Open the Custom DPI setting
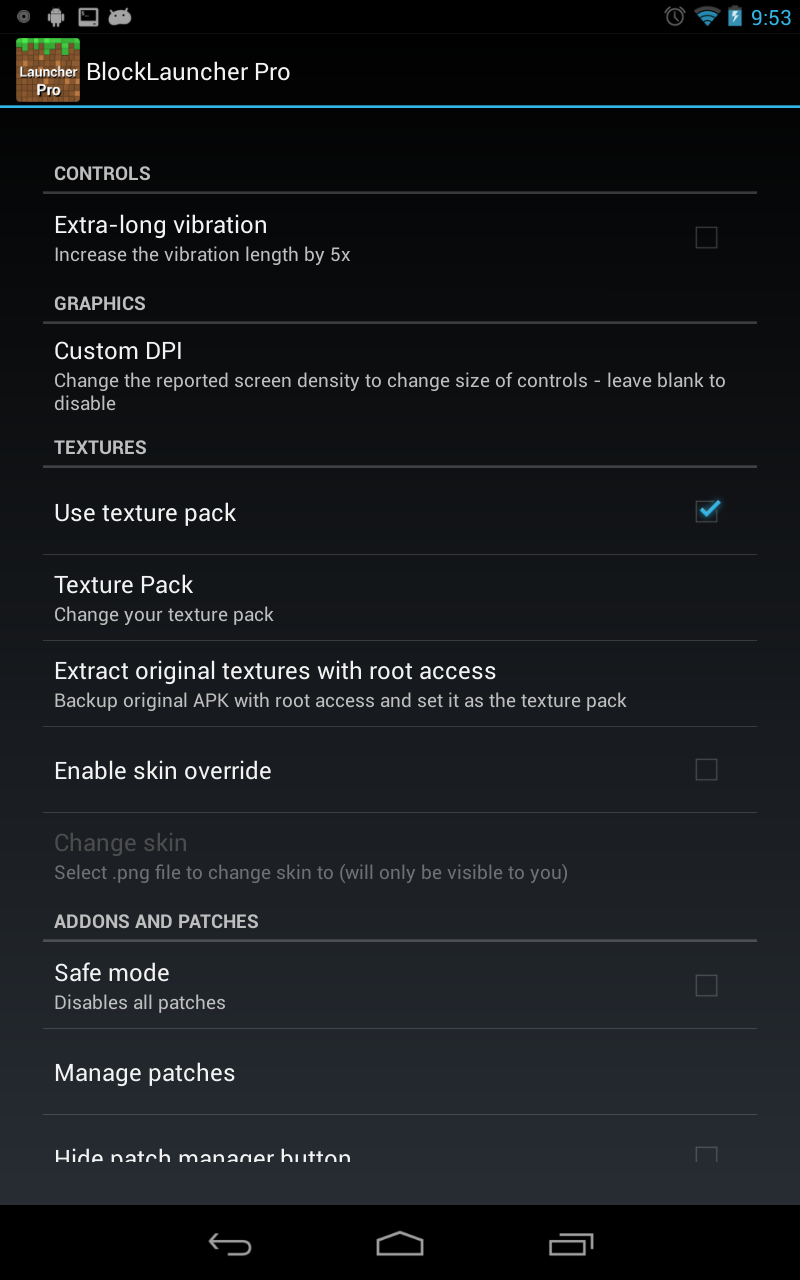This screenshot has width=800, height=1280. (400, 375)
